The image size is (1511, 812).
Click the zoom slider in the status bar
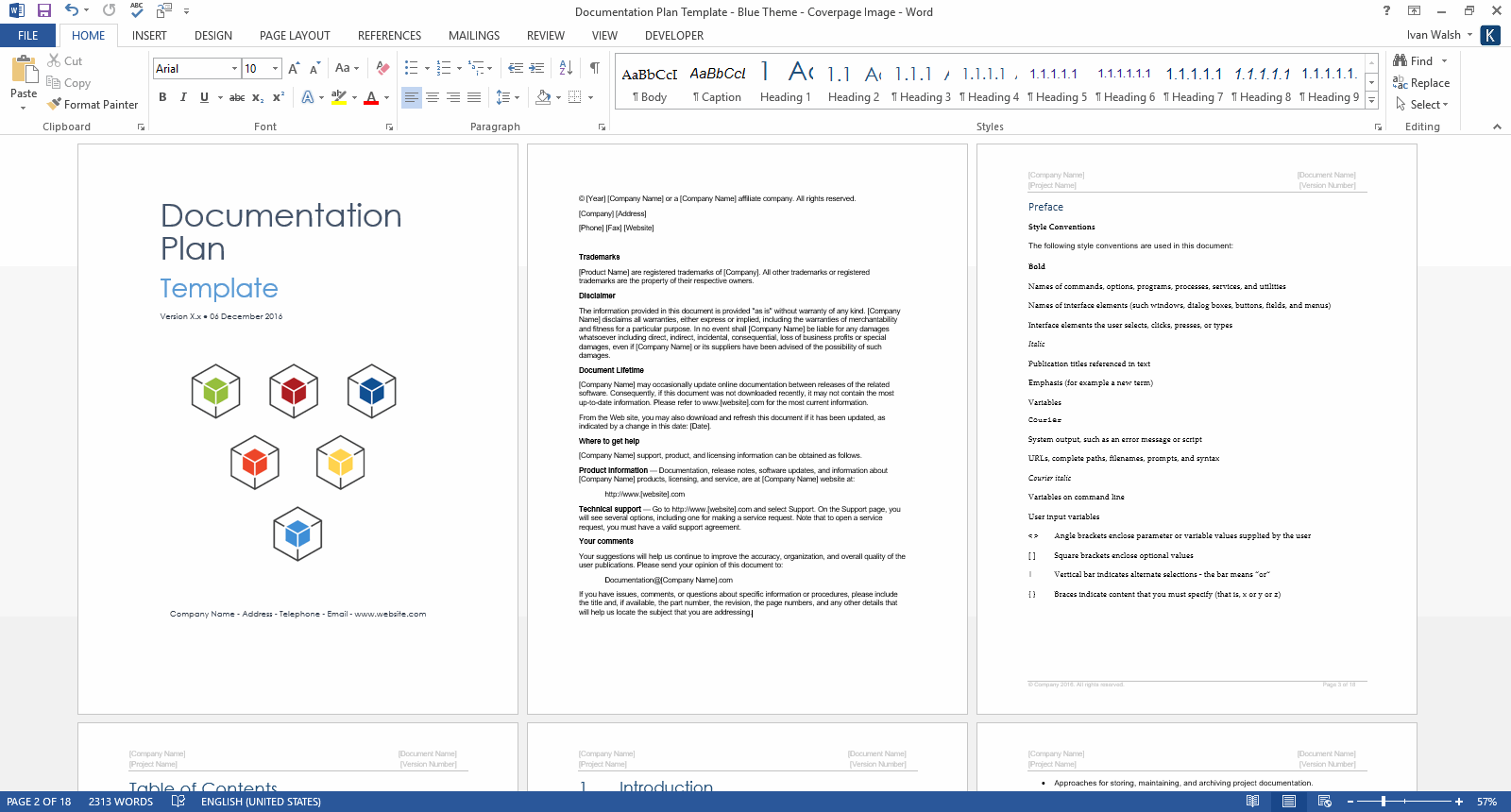[1384, 802]
